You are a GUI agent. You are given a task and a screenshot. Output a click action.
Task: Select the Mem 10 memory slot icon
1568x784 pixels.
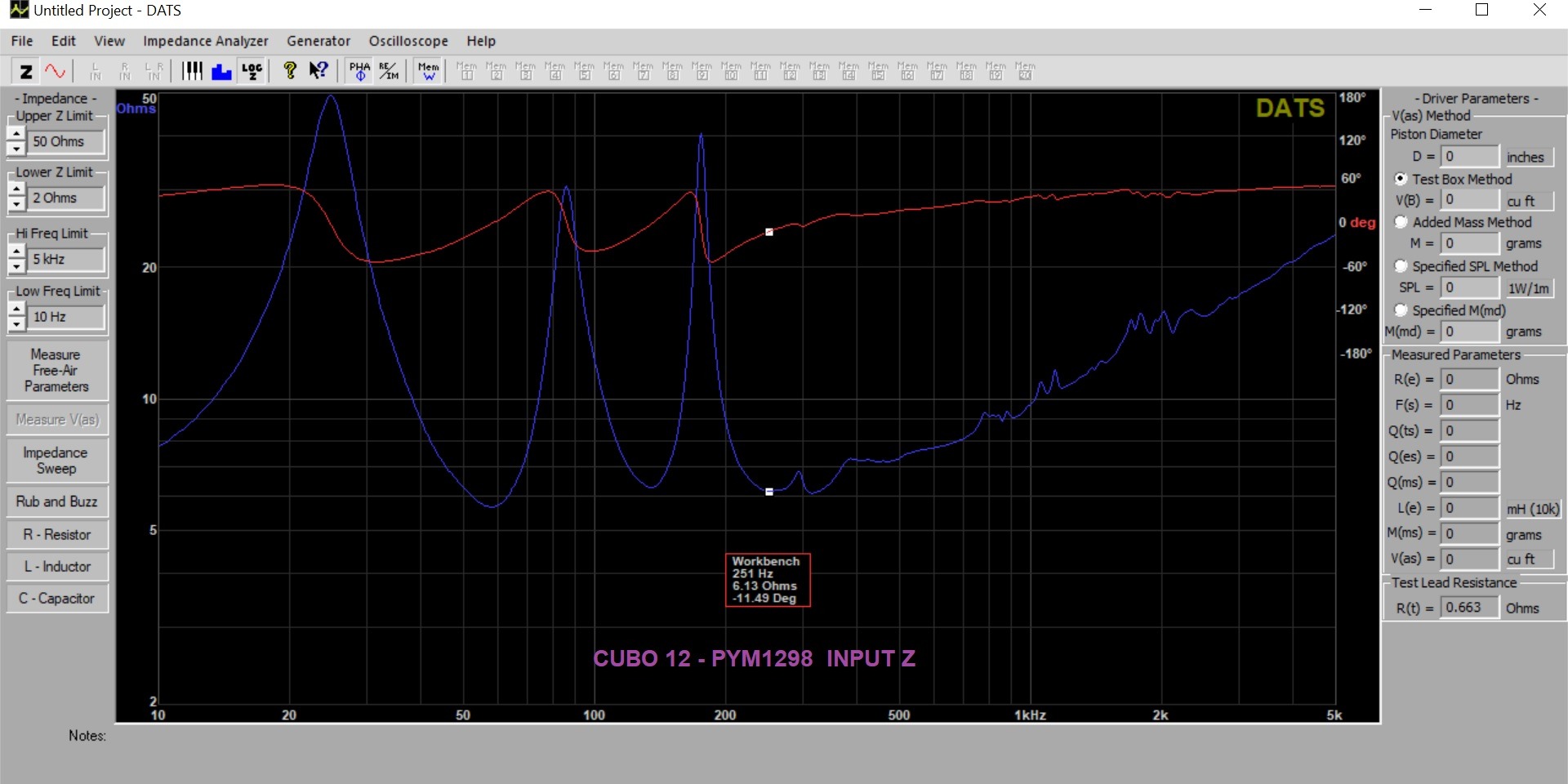(x=731, y=71)
